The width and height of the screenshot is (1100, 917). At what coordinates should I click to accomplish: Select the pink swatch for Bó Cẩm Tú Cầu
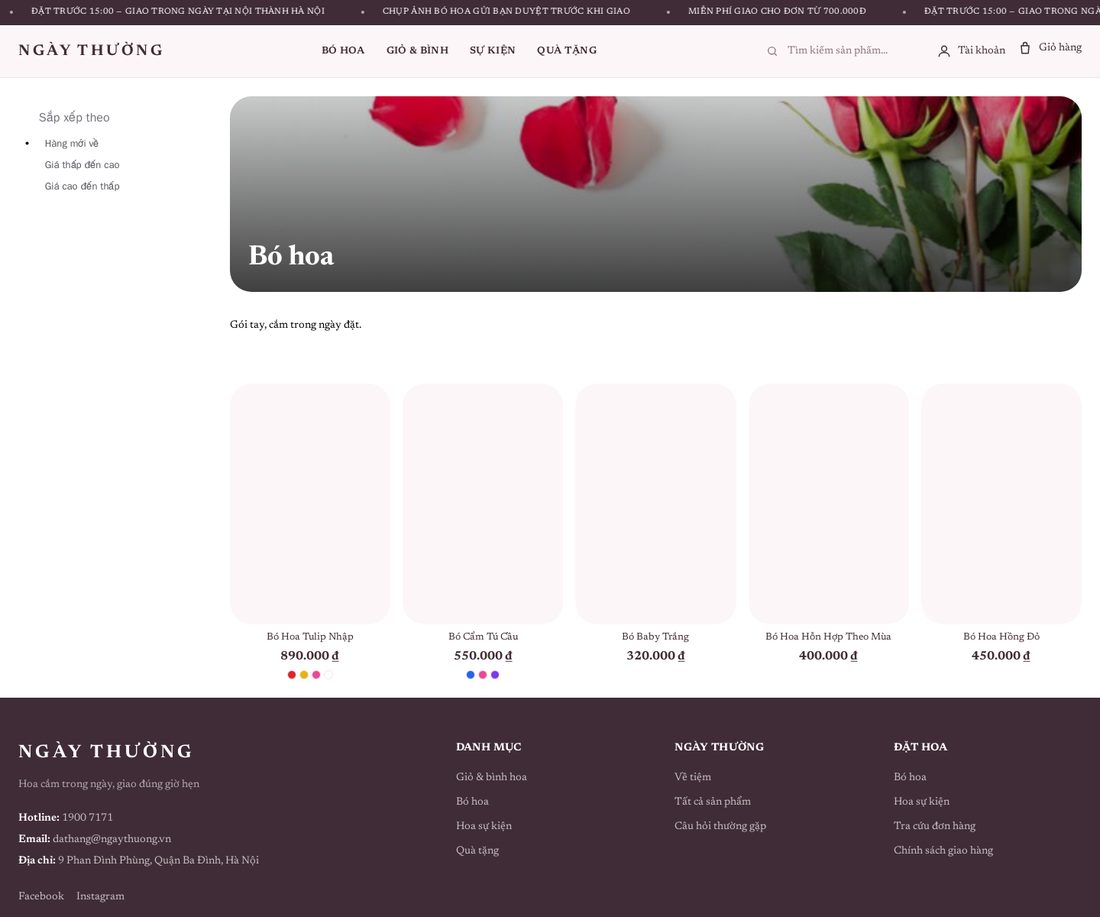click(483, 675)
